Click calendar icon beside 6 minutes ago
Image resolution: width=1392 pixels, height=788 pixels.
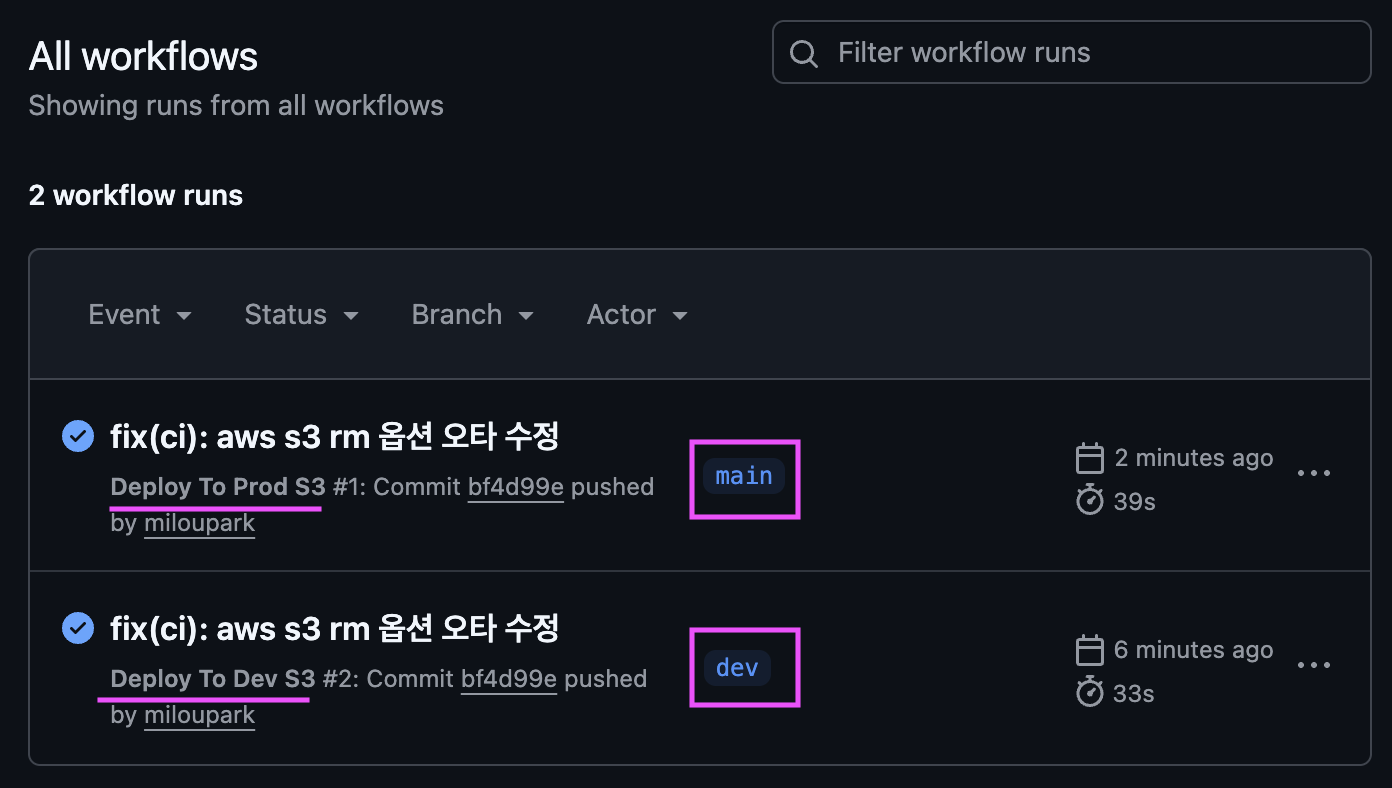[x=1089, y=650]
